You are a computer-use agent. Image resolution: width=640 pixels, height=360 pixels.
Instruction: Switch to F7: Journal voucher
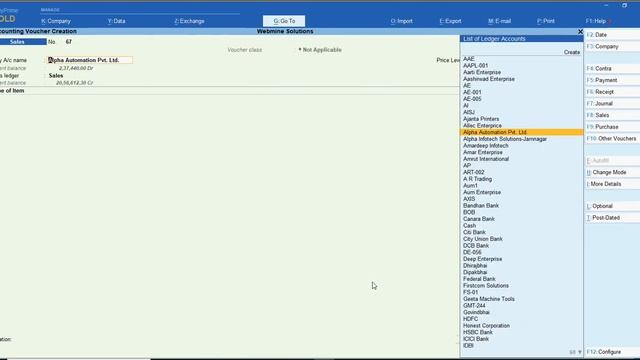(612, 104)
